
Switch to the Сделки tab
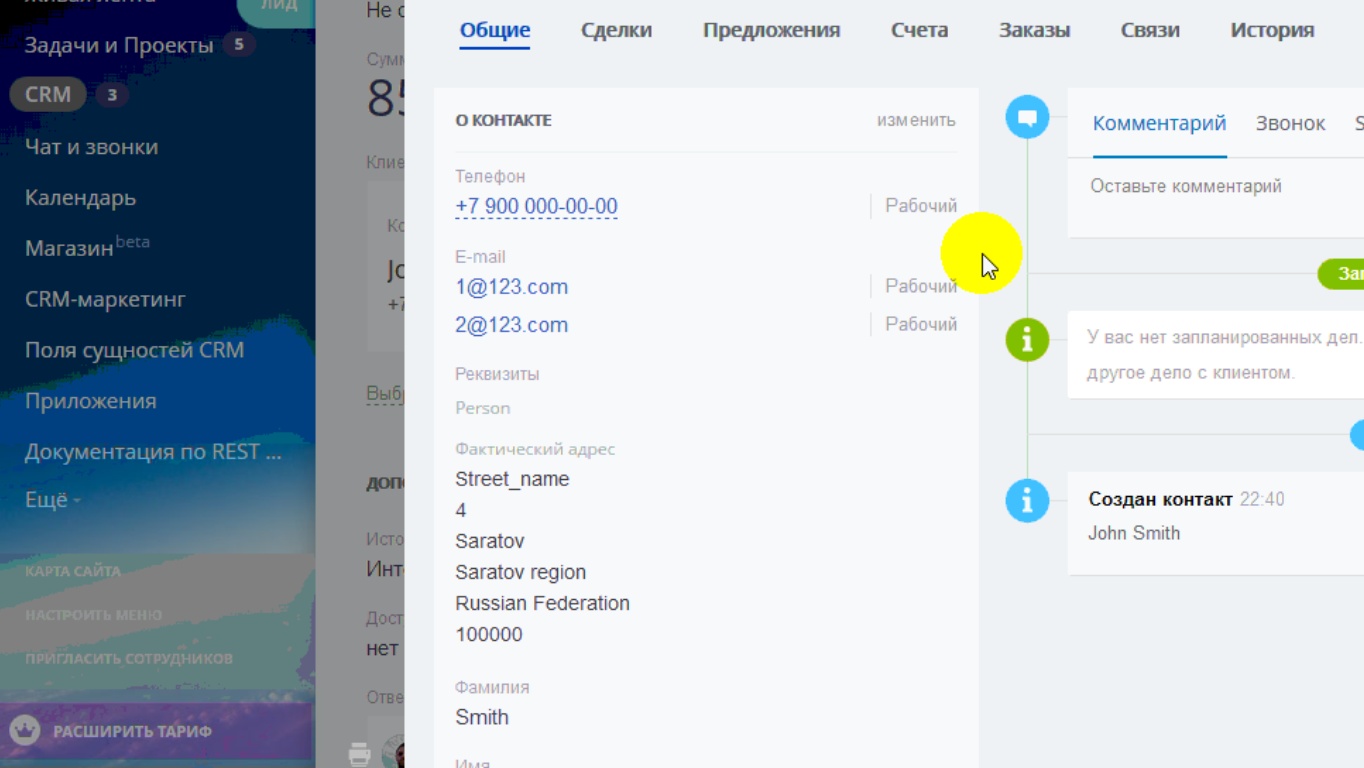pyautogui.click(x=616, y=30)
